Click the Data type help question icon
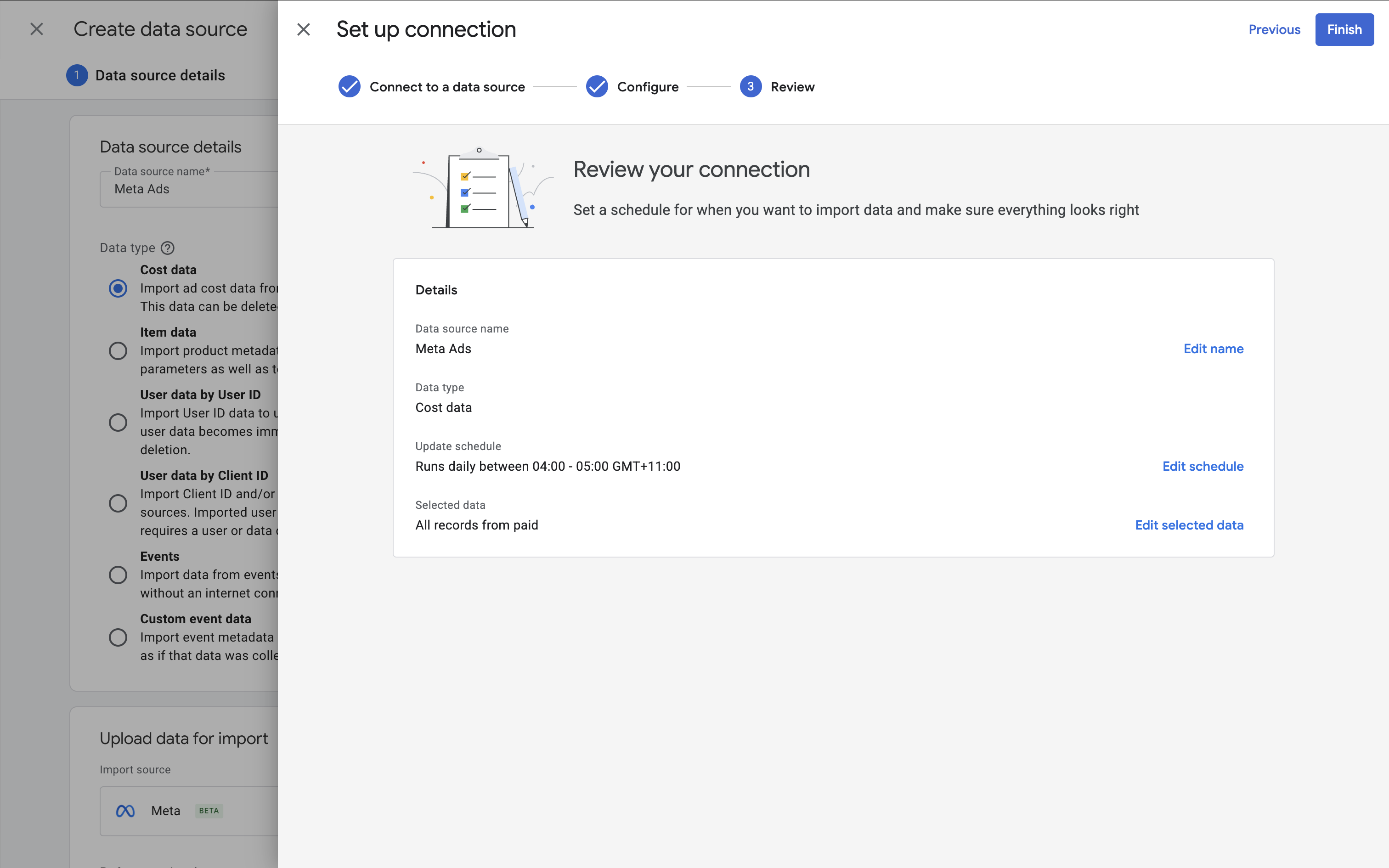The image size is (1389, 868). (x=168, y=248)
